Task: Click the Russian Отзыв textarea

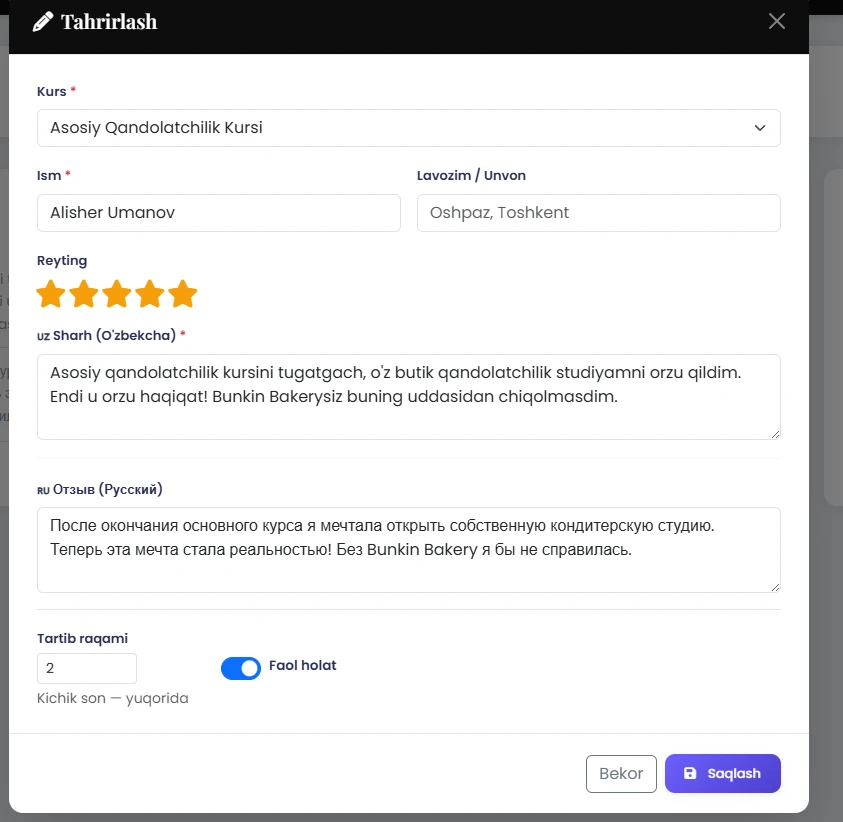Action: click(408, 549)
